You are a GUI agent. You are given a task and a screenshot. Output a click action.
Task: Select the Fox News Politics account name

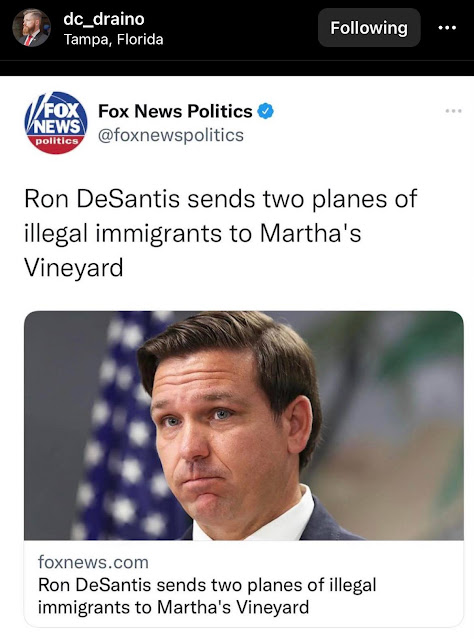(175, 111)
